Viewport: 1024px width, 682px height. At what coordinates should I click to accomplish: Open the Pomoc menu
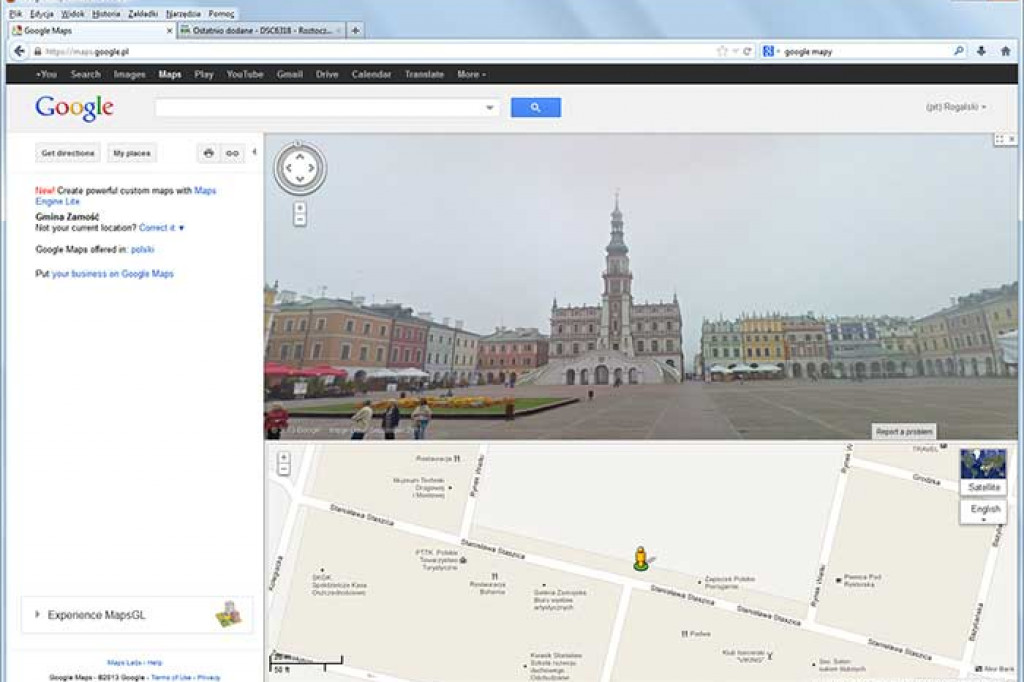(x=221, y=14)
